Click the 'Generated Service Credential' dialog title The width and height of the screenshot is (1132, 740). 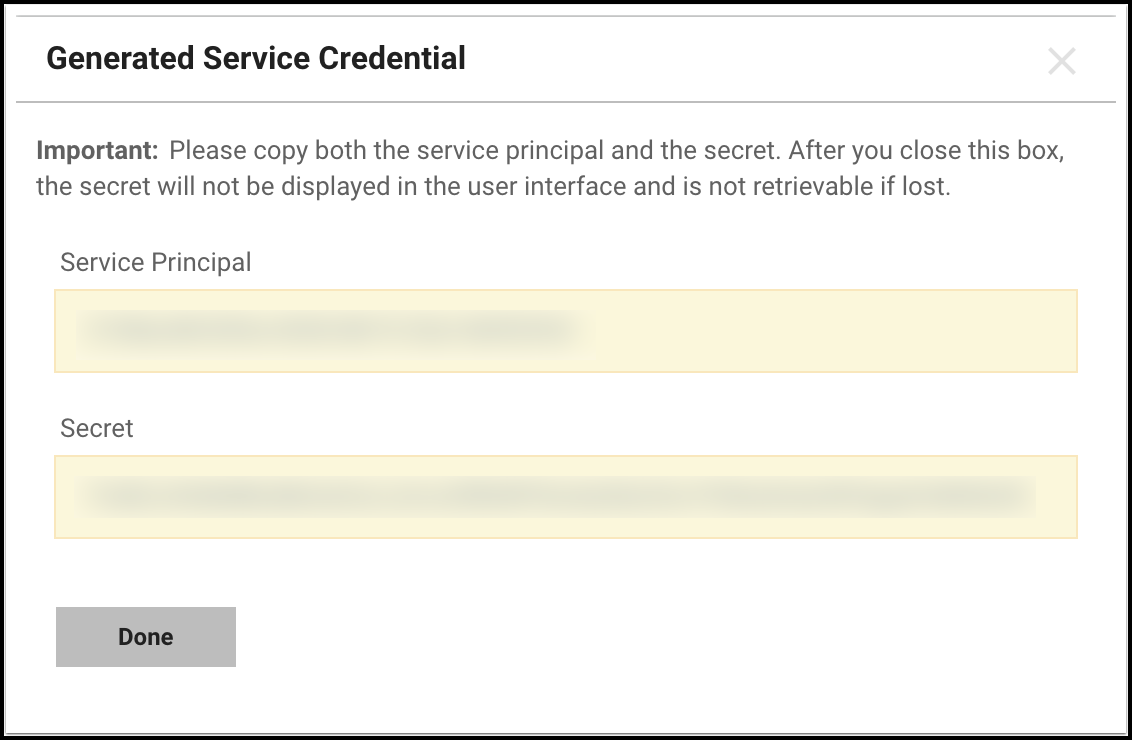pyautogui.click(x=256, y=59)
